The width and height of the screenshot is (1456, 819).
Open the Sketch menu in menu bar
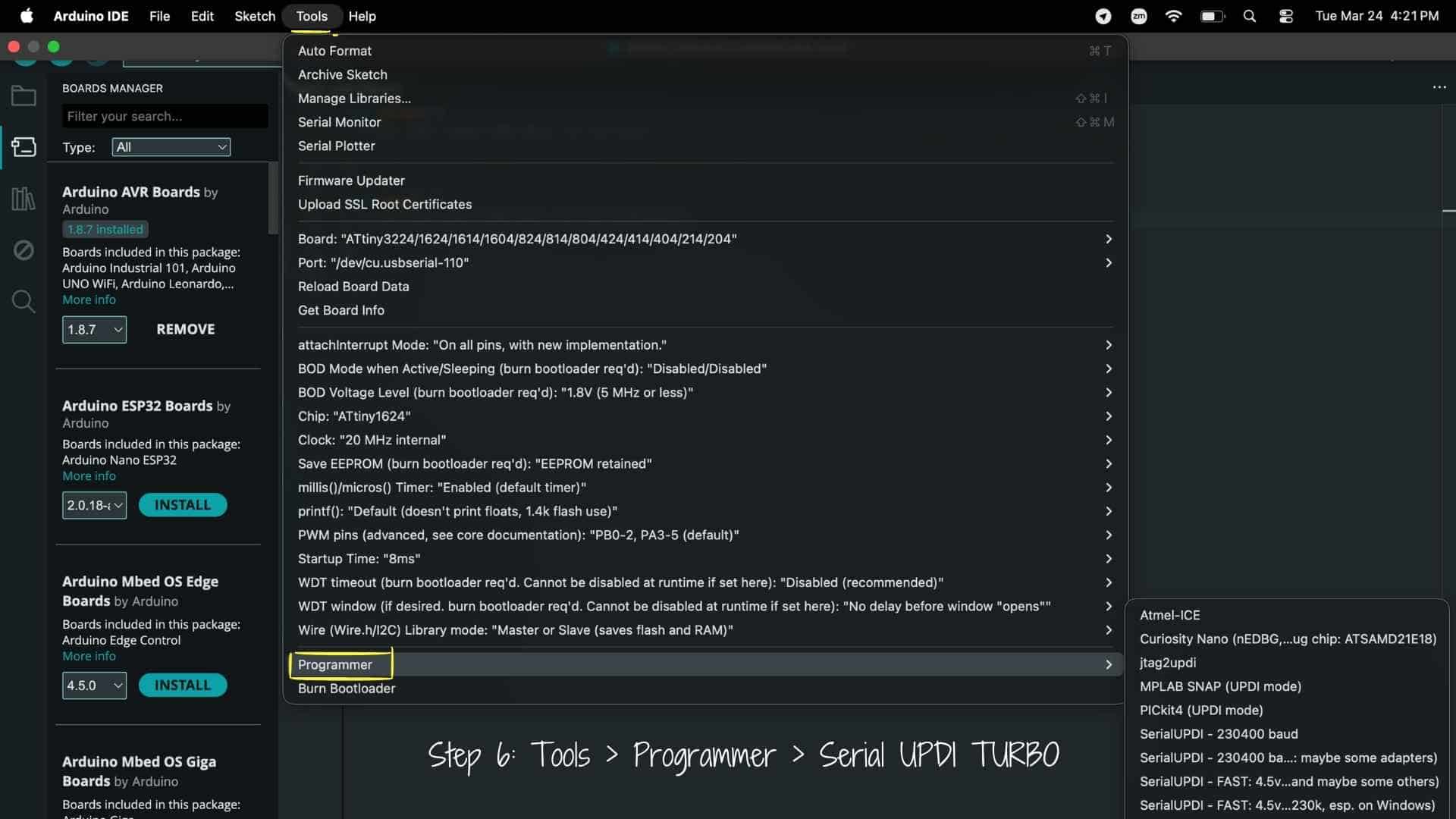coord(254,16)
